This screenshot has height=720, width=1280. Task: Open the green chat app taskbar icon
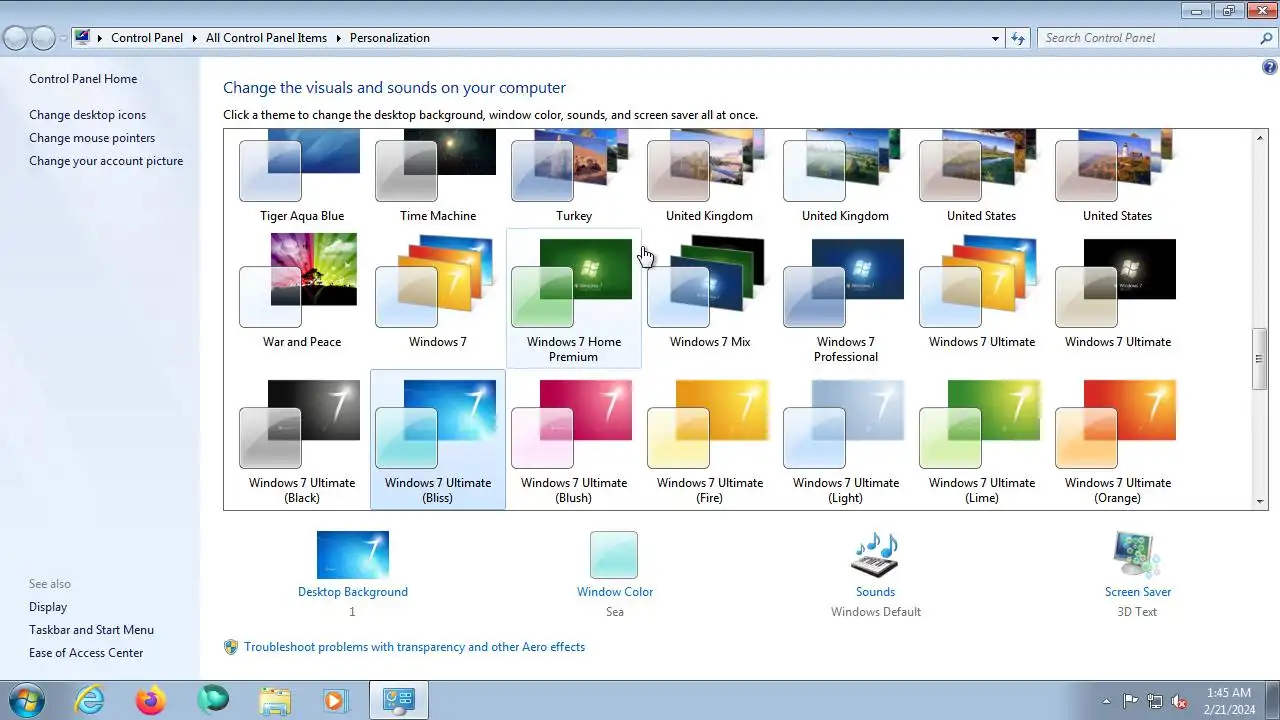pos(212,700)
